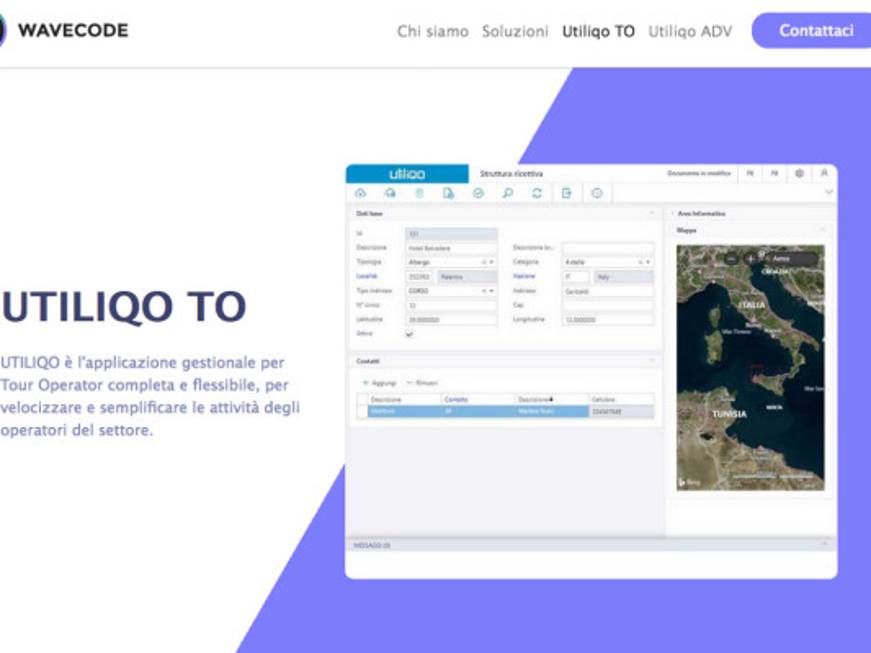This screenshot has height=653, width=871.
Task: Click the N° civico input field
Action: (x=451, y=305)
